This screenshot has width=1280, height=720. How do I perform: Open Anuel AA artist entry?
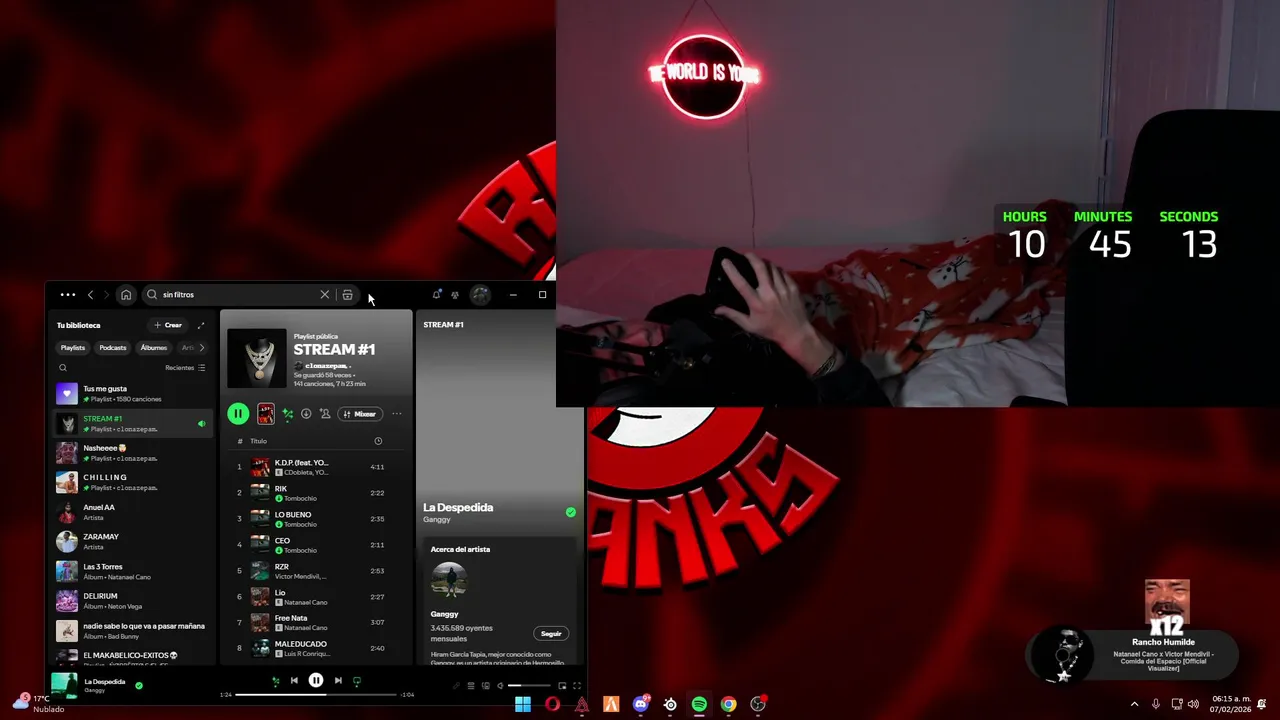133,512
